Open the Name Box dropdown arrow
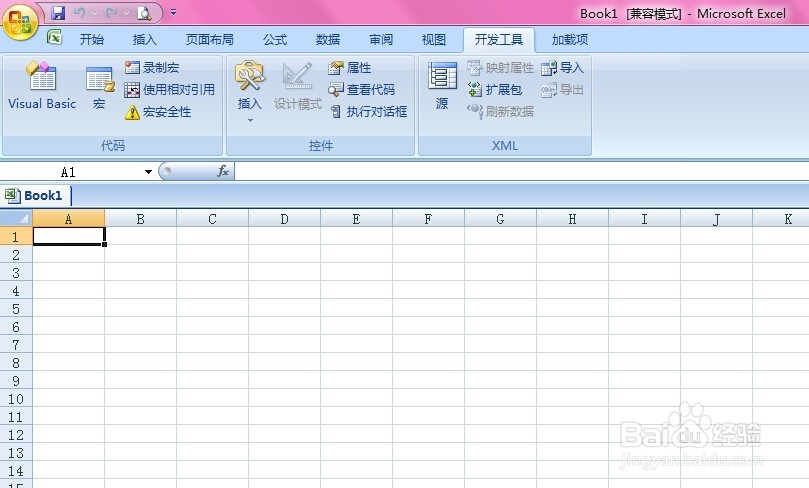 (148, 172)
